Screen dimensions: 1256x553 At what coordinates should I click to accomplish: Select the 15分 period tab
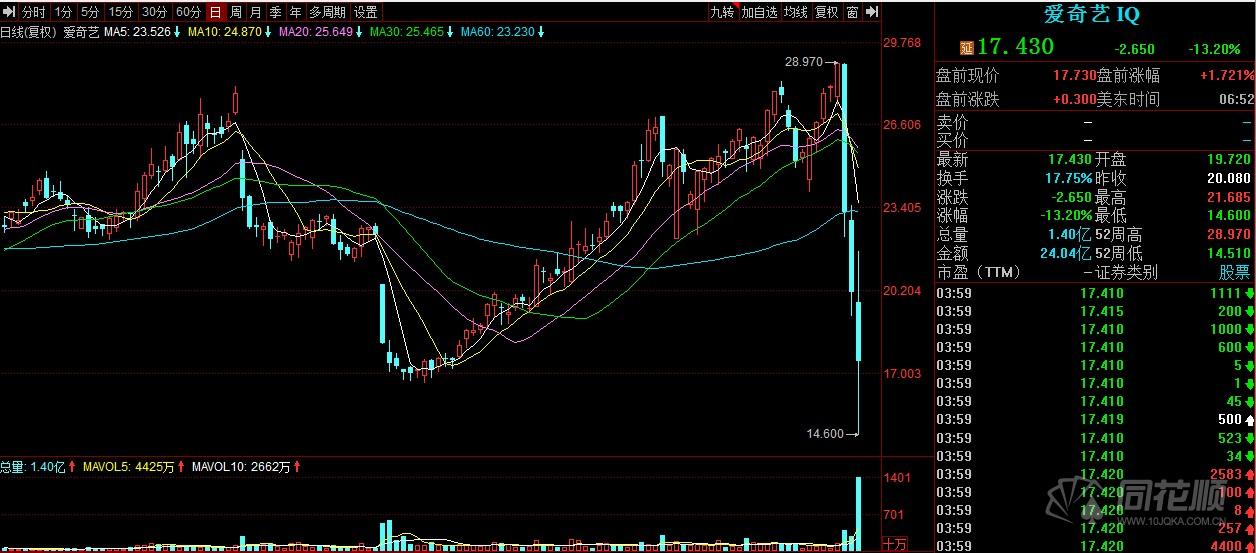pos(120,12)
